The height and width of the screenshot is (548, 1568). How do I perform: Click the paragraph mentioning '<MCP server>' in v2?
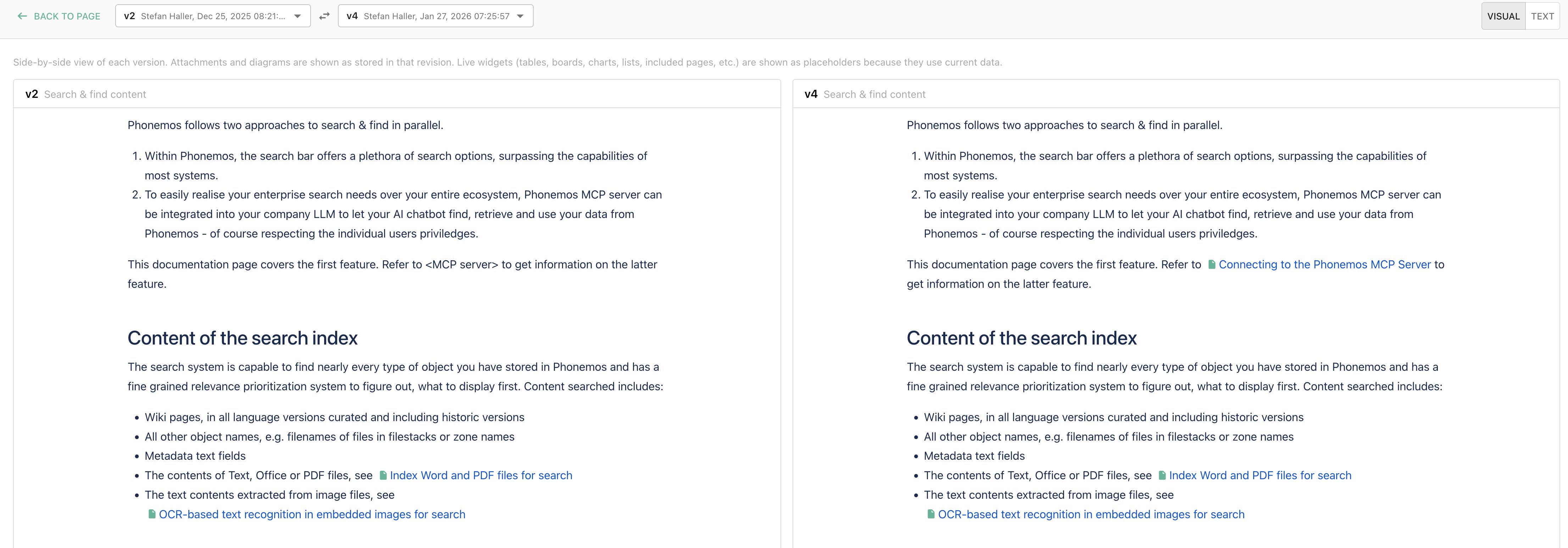coord(393,274)
